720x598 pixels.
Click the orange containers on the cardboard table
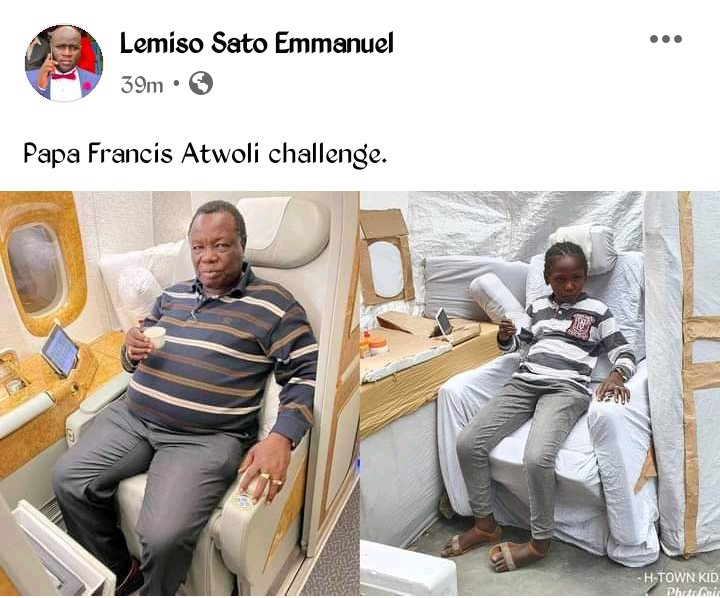tap(375, 344)
